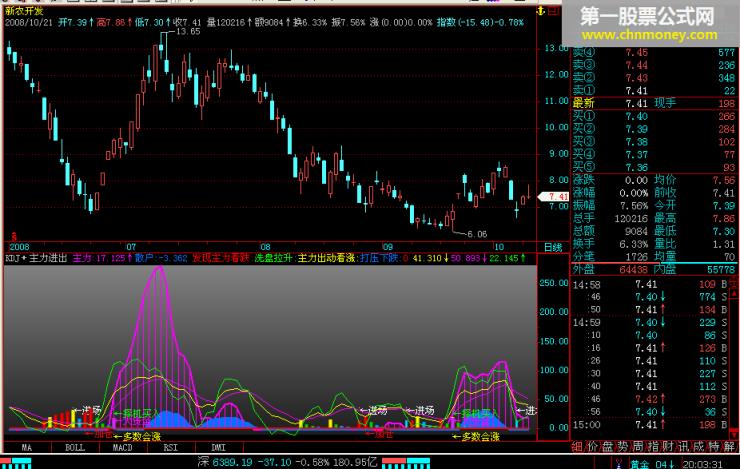Switch to the RSI indicator tab
740x469 pixels.
pos(171,447)
